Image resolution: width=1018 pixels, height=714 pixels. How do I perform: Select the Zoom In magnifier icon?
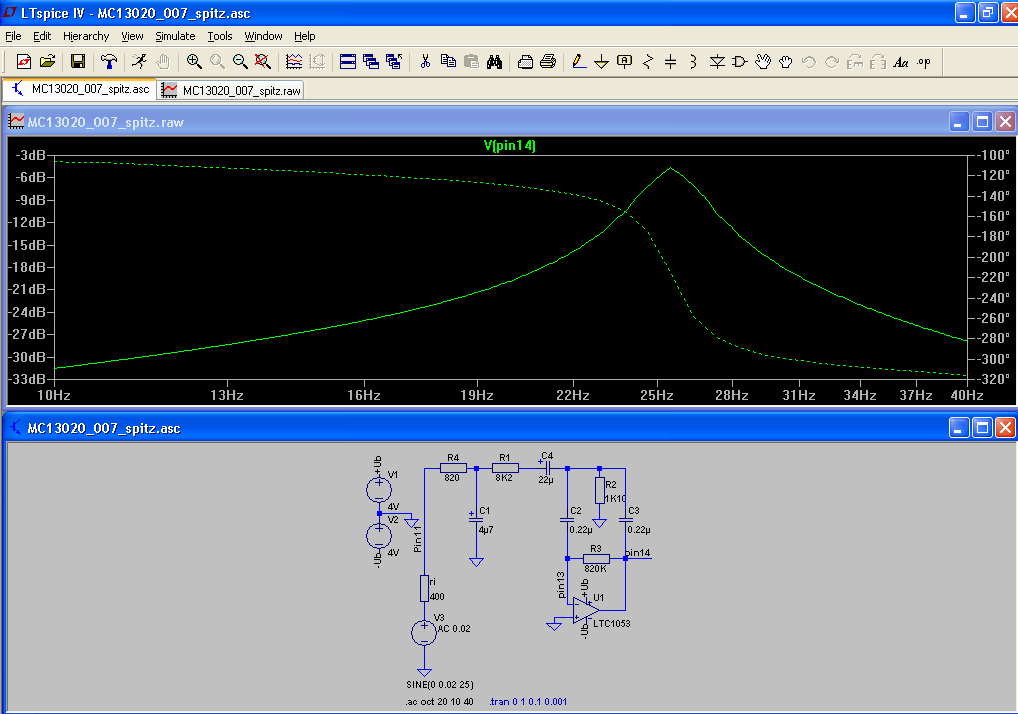[x=193, y=62]
